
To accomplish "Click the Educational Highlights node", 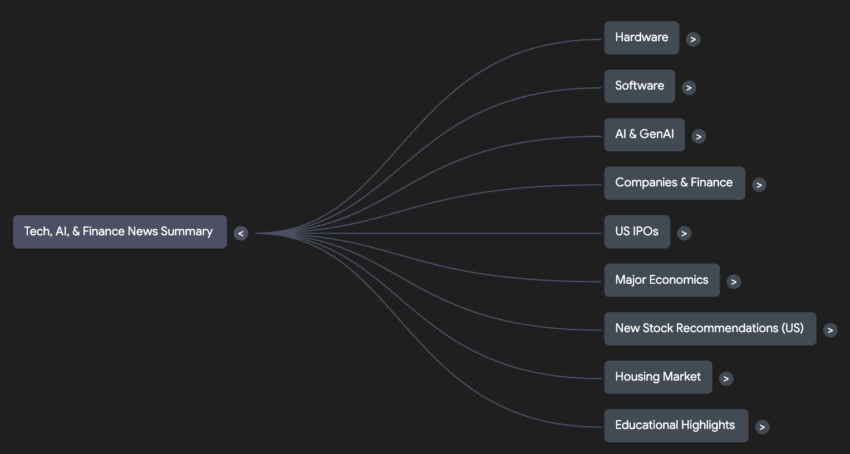I will pos(675,425).
